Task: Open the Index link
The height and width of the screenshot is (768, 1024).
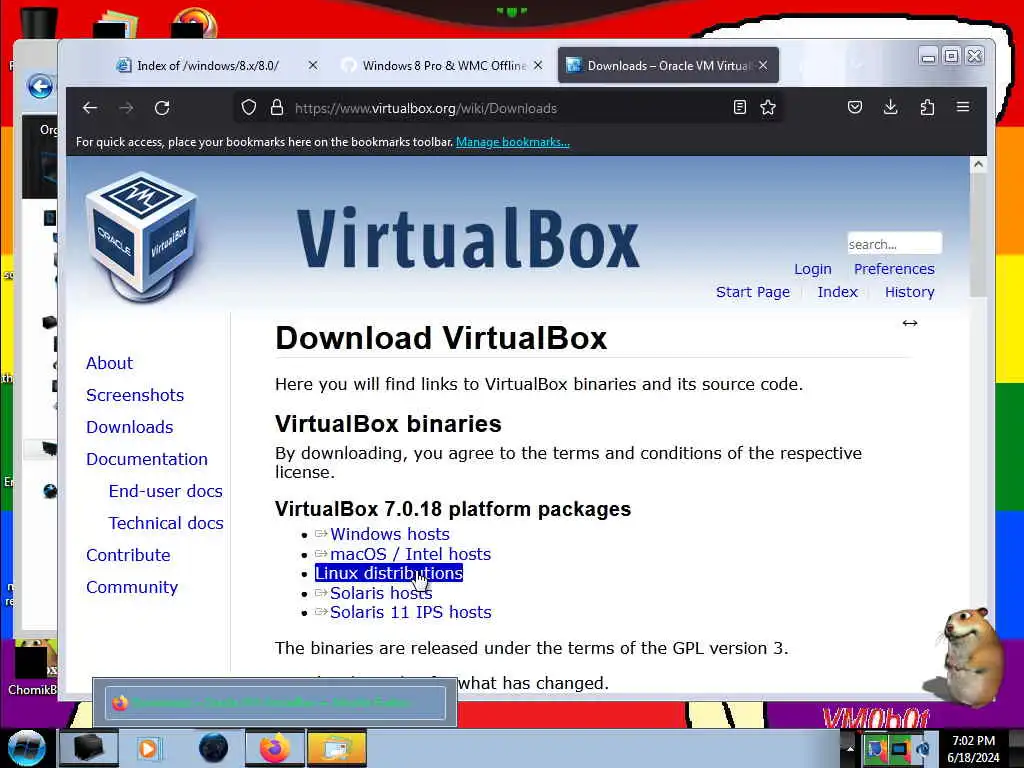Action: click(x=837, y=292)
